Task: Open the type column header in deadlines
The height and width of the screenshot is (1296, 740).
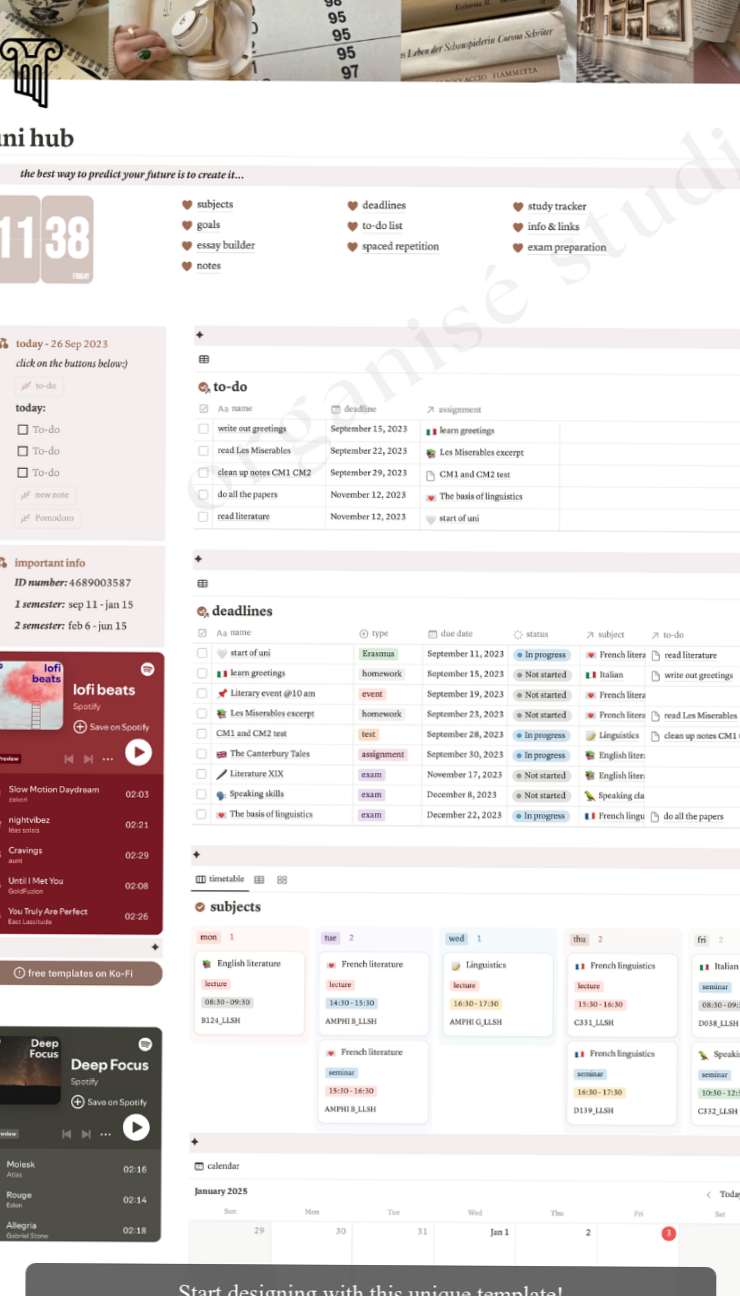Action: click(x=374, y=634)
